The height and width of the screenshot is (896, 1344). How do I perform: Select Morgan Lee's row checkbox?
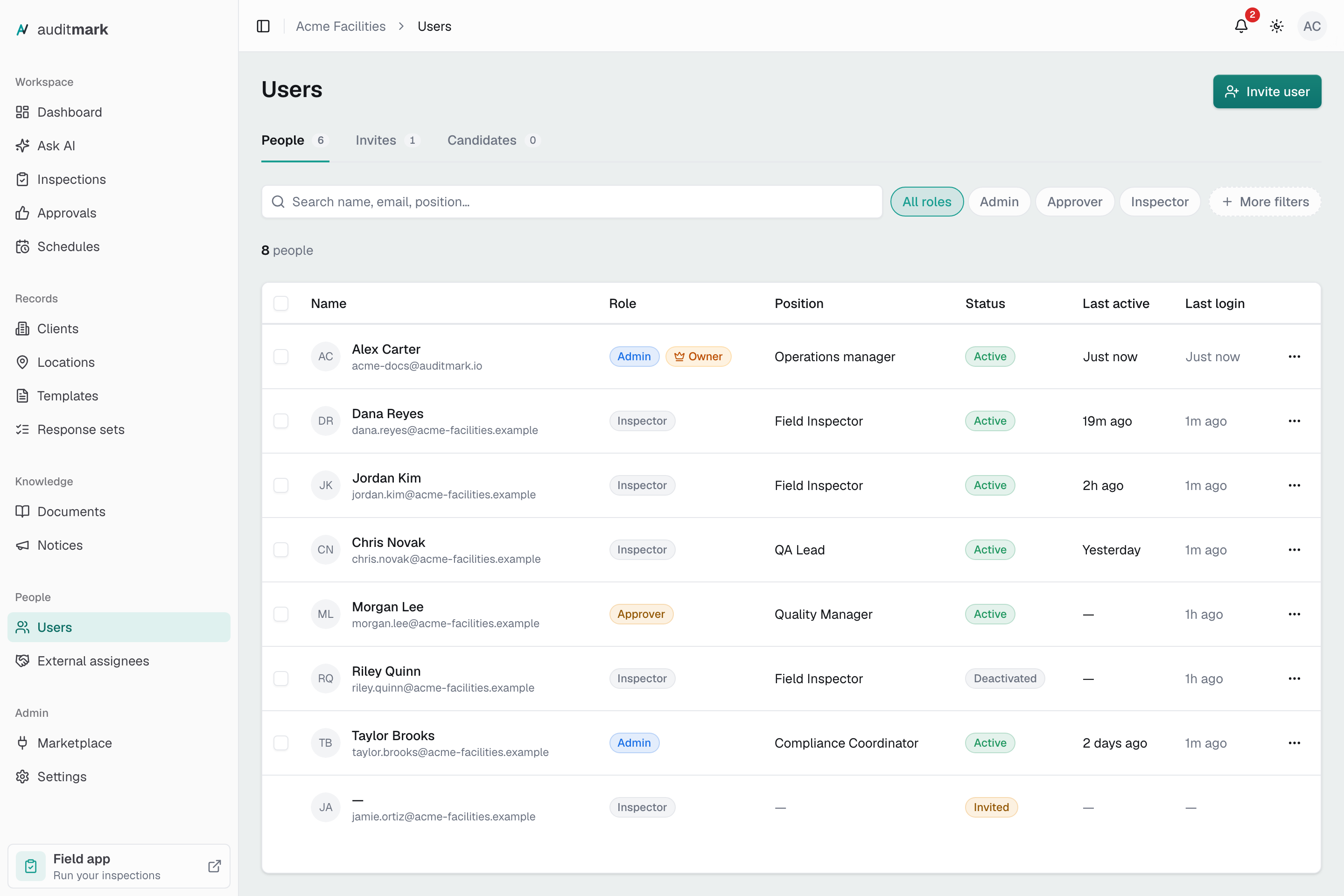(280, 614)
